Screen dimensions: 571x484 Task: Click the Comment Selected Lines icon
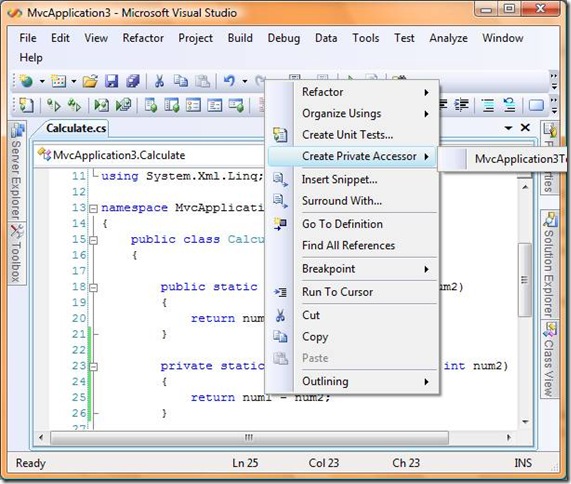[x=488, y=106]
